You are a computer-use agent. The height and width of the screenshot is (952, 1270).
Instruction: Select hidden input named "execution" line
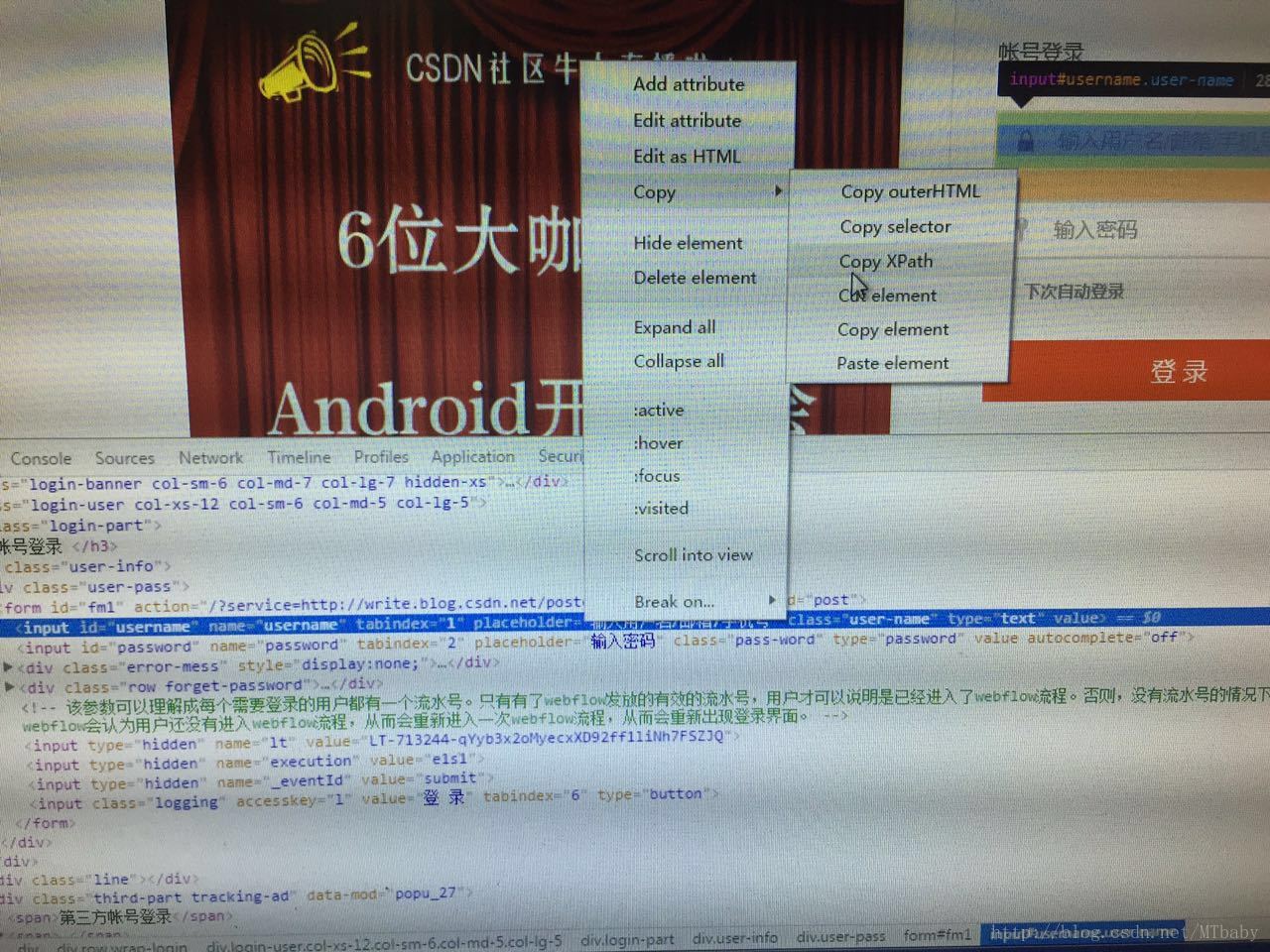[257, 762]
